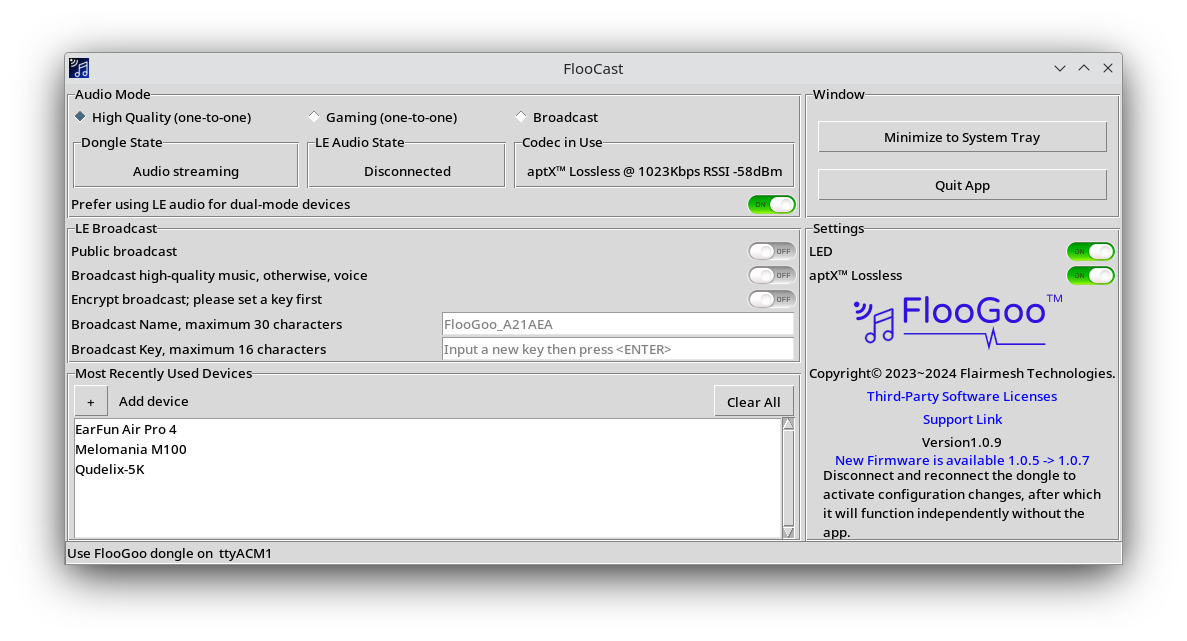Disable prefer LE audio for dual-mode devices
Screen dimensions: 1187x641
(772, 204)
